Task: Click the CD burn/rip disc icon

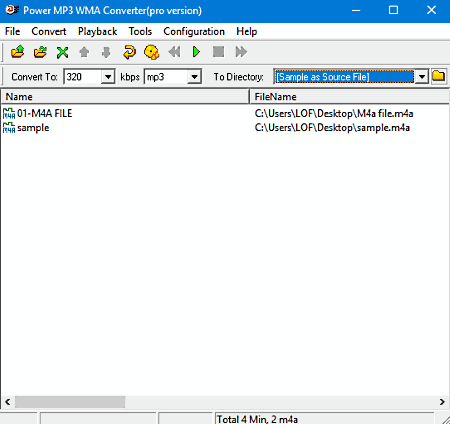Action: click(x=152, y=52)
